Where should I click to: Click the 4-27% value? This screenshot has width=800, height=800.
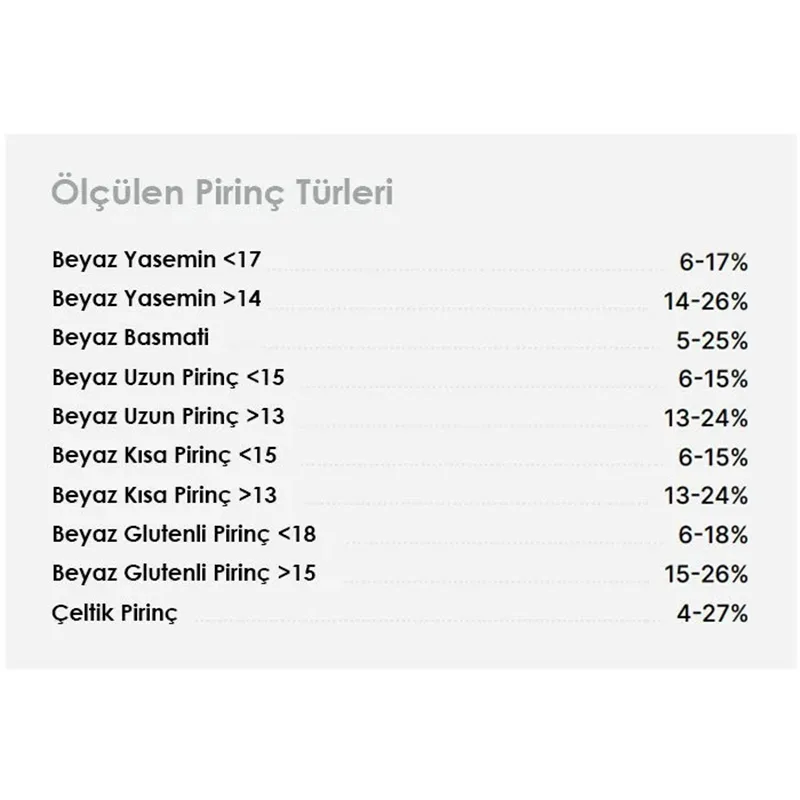click(712, 614)
